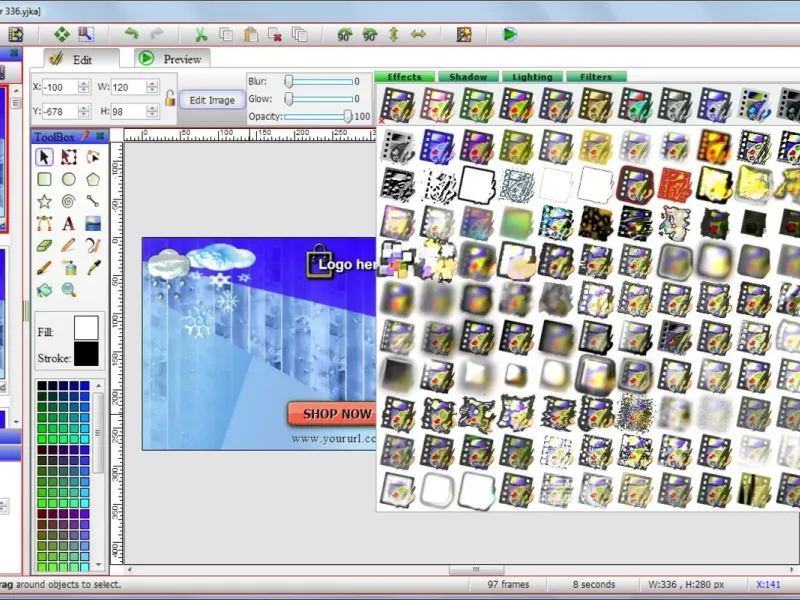The height and width of the screenshot is (600, 800).
Task: Flip object vertically
Action: [393, 34]
